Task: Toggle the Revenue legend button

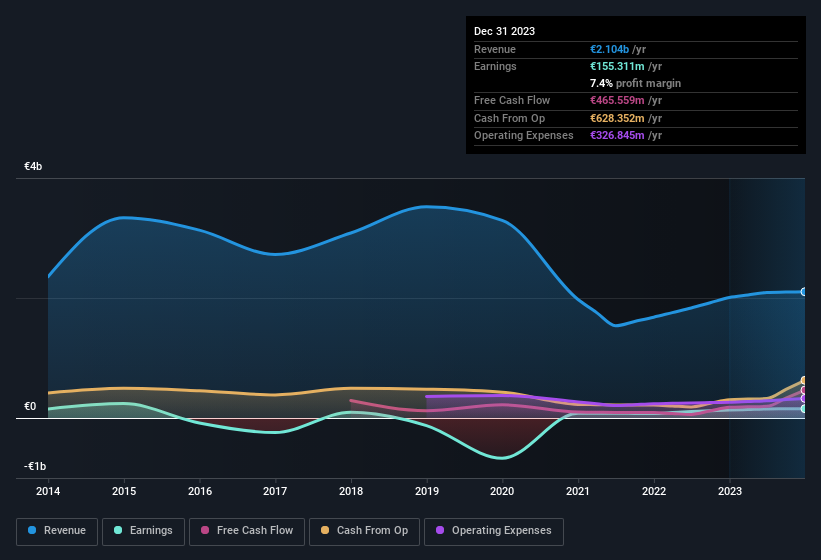Action: click(57, 531)
